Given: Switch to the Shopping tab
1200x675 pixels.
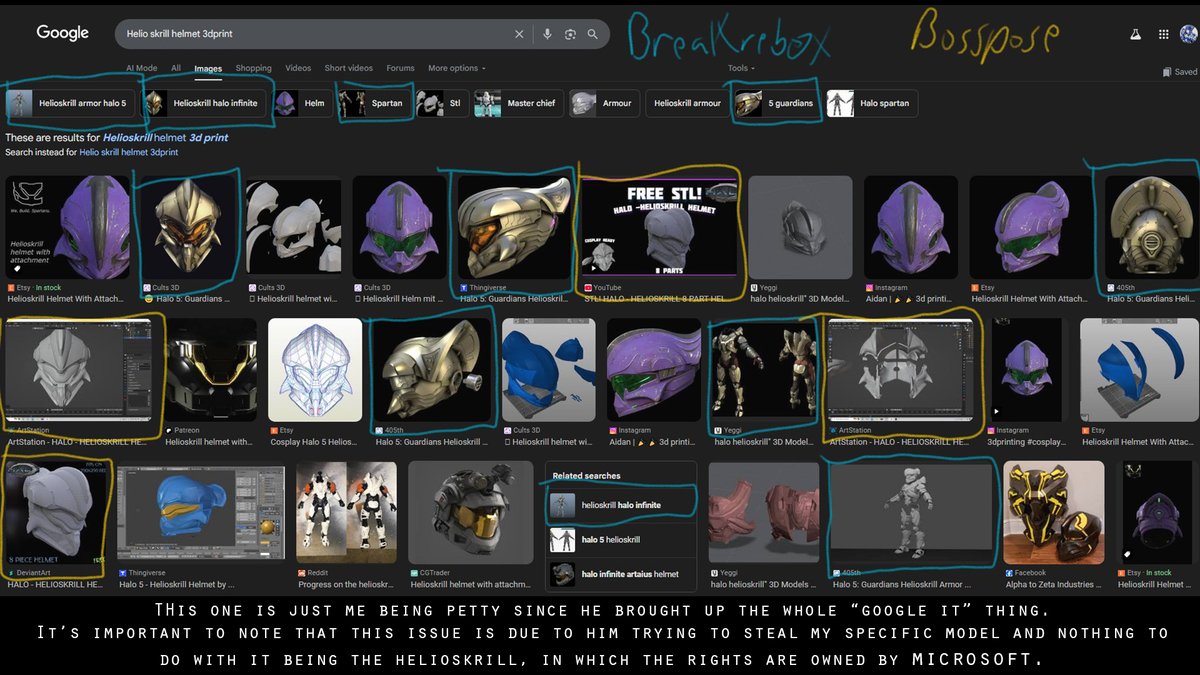Looking at the screenshot, I should pos(254,68).
